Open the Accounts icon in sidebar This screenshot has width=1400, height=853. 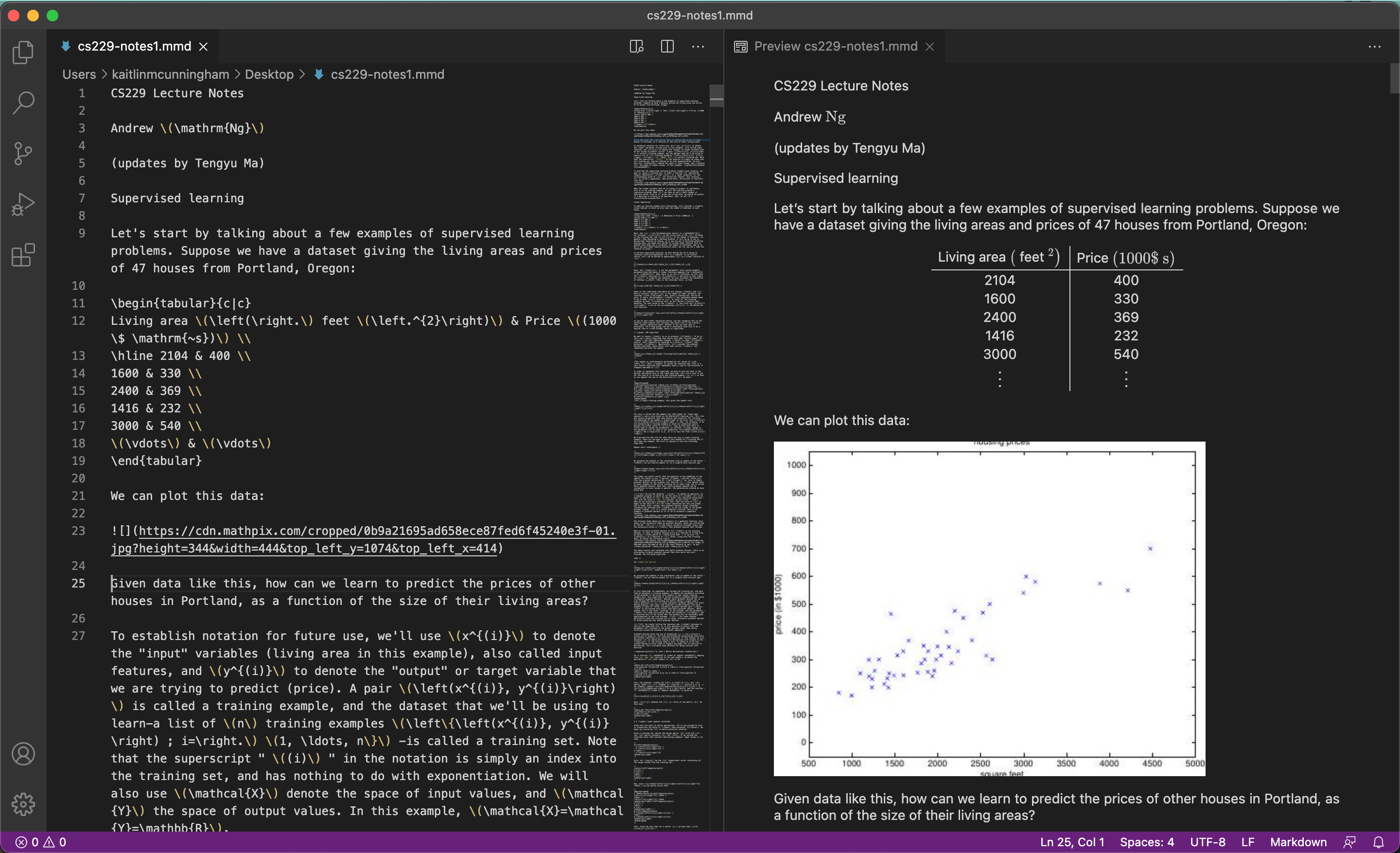23,754
